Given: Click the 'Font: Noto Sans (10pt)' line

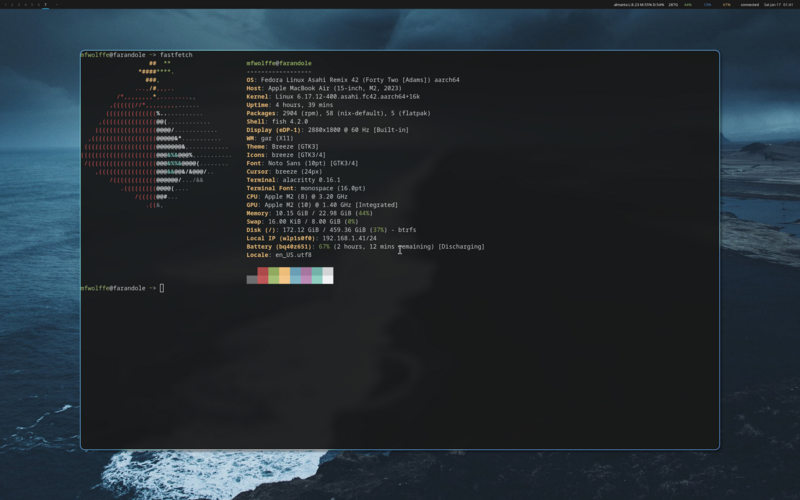Looking at the screenshot, I should (x=302, y=163).
